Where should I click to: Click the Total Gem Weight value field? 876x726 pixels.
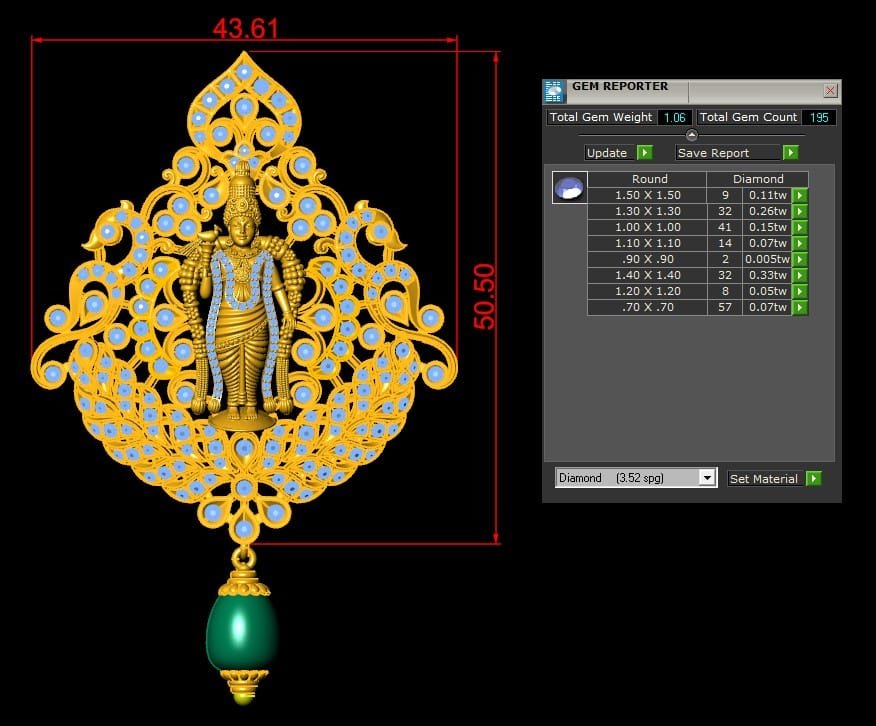point(675,118)
